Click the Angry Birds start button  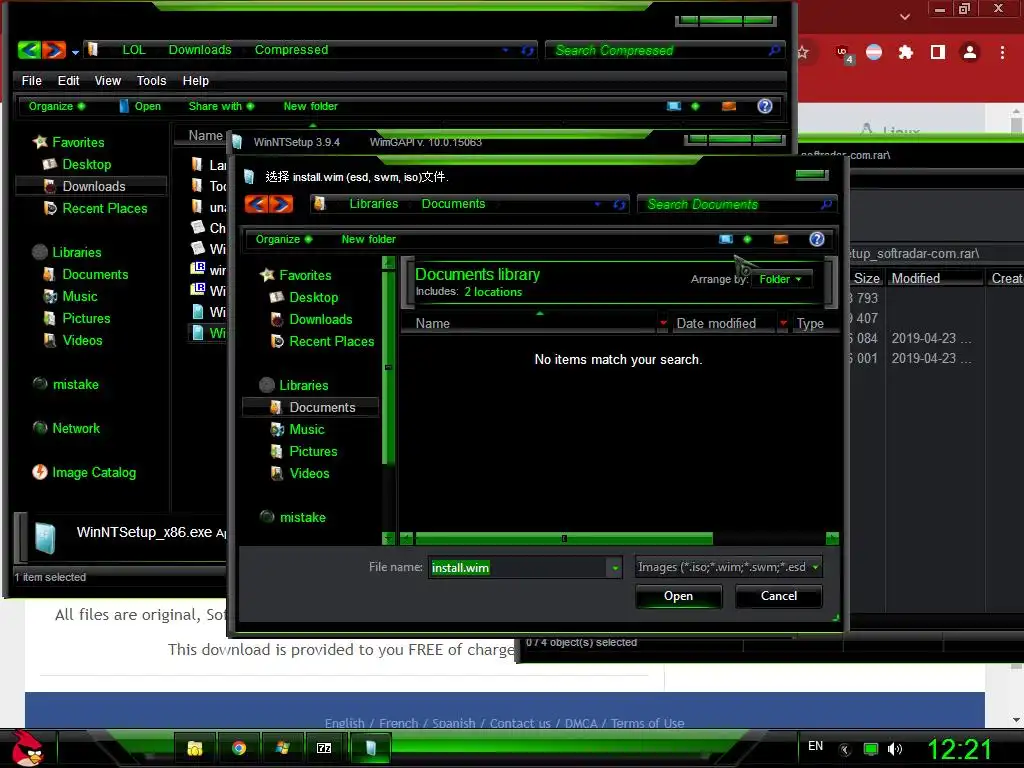click(x=26, y=748)
